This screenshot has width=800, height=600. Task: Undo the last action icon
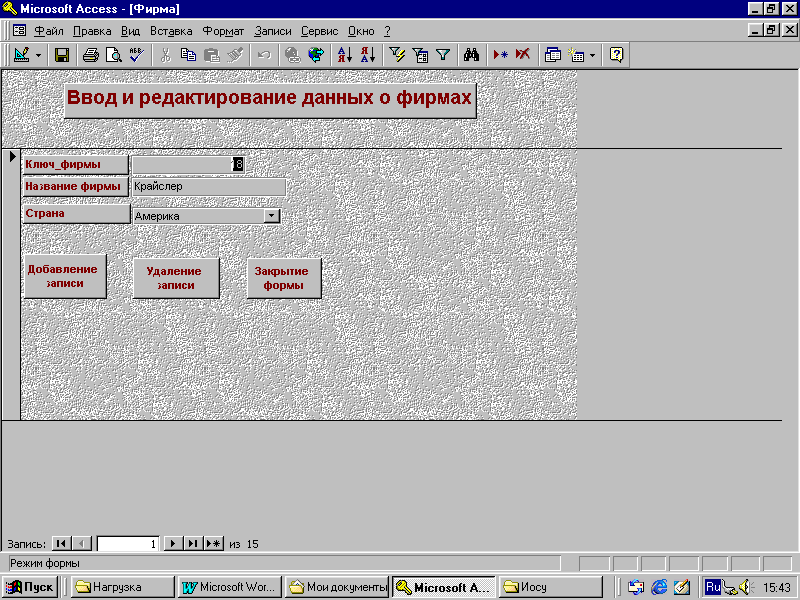pyautogui.click(x=264, y=55)
